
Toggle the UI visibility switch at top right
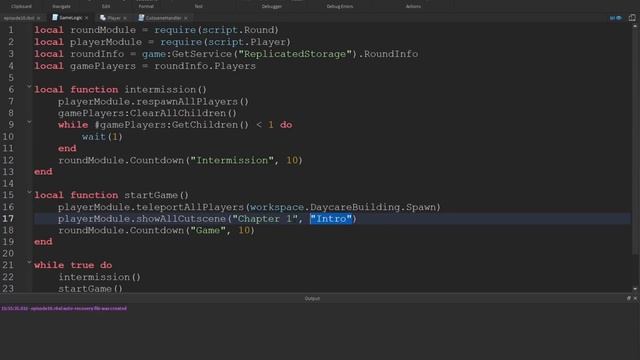(616, 18)
